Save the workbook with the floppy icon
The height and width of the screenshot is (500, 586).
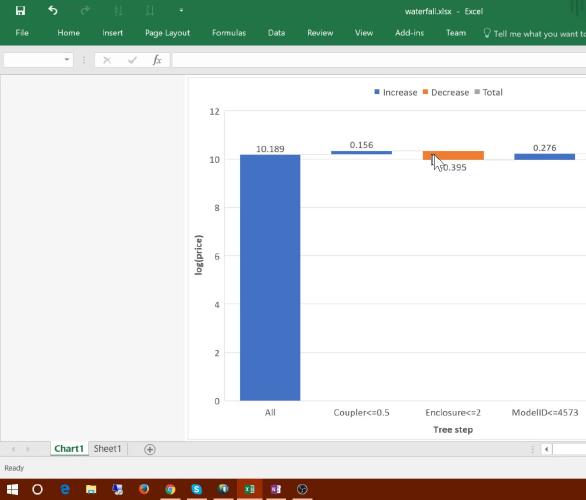pyautogui.click(x=20, y=10)
